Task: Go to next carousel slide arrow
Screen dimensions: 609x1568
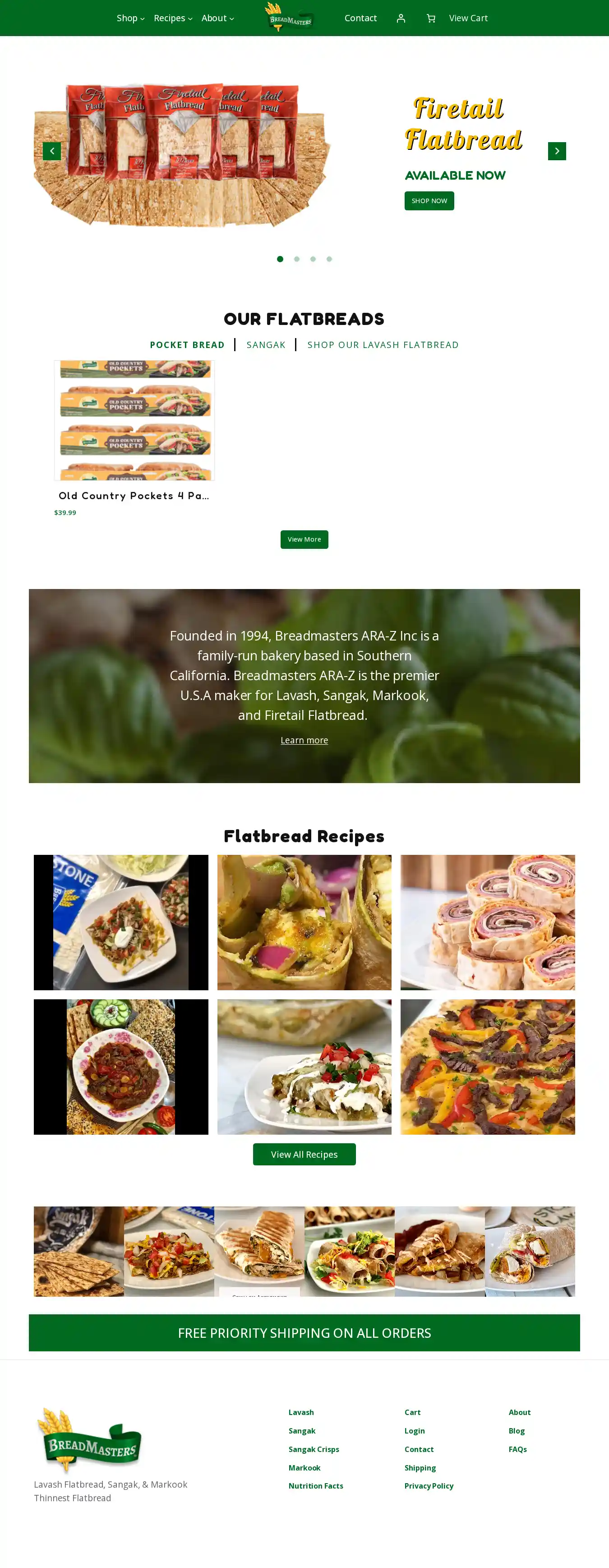Action: (557, 151)
